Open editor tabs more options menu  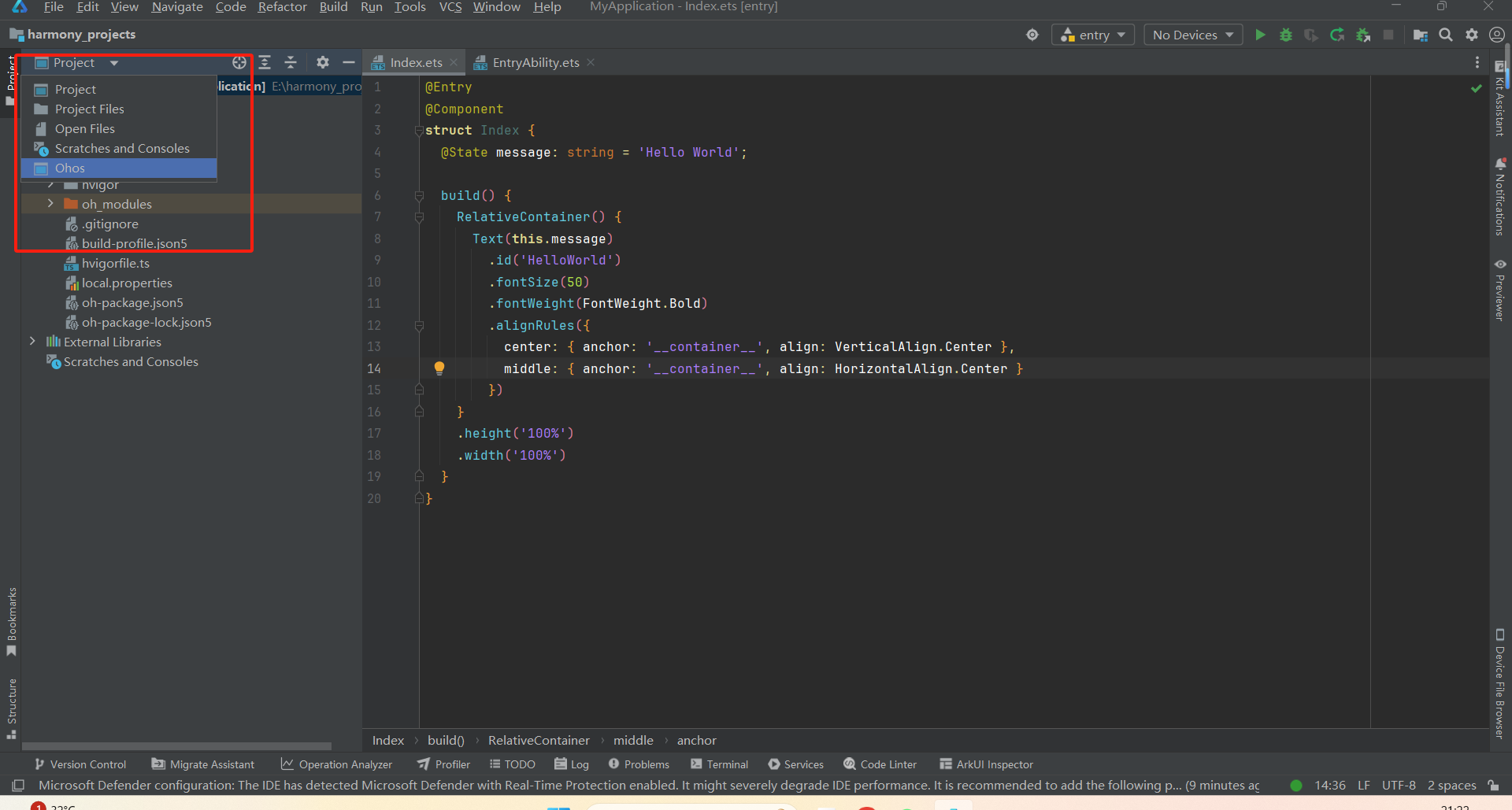[x=1477, y=62]
